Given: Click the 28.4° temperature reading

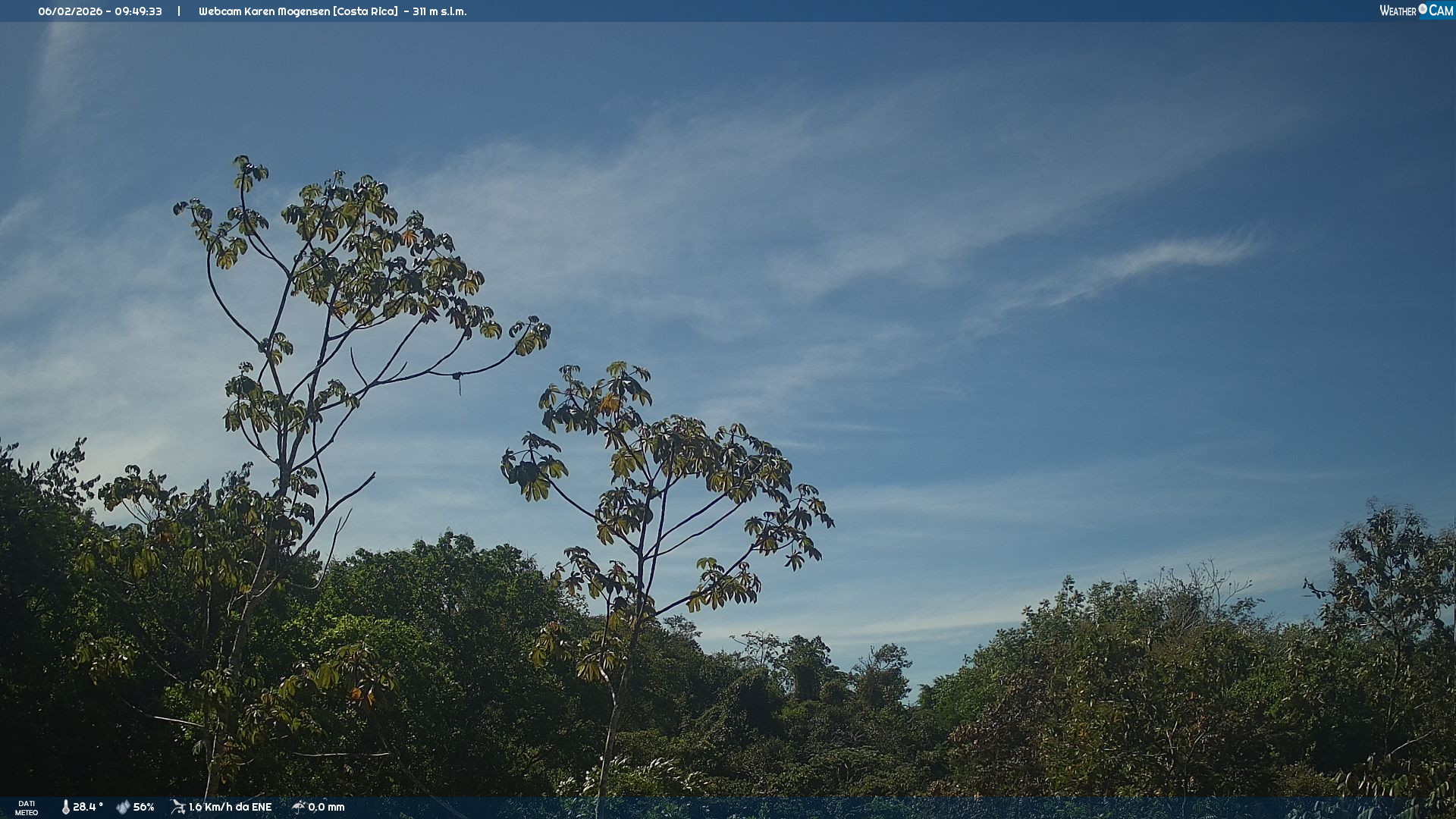Looking at the screenshot, I should [x=88, y=807].
